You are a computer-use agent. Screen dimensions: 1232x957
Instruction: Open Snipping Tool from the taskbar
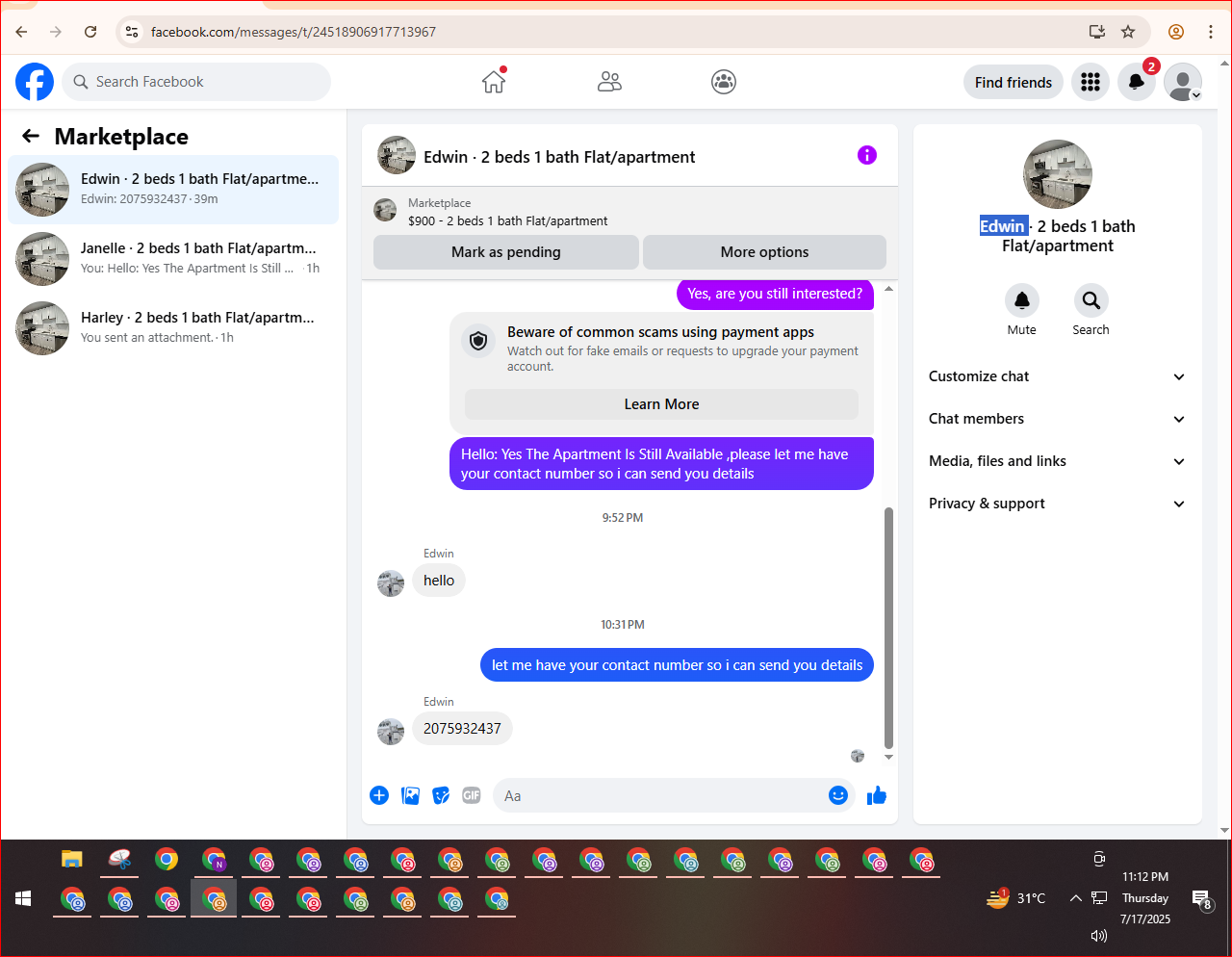click(119, 859)
